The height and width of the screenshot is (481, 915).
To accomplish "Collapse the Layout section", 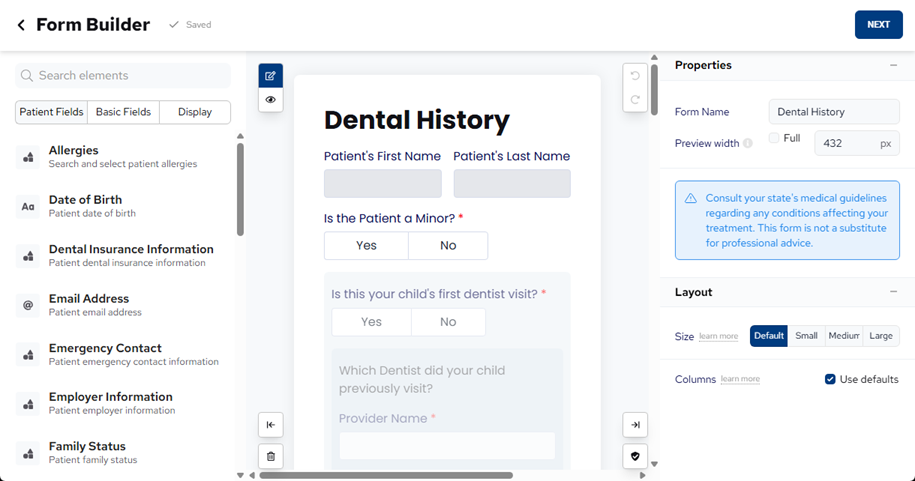I will (x=893, y=292).
